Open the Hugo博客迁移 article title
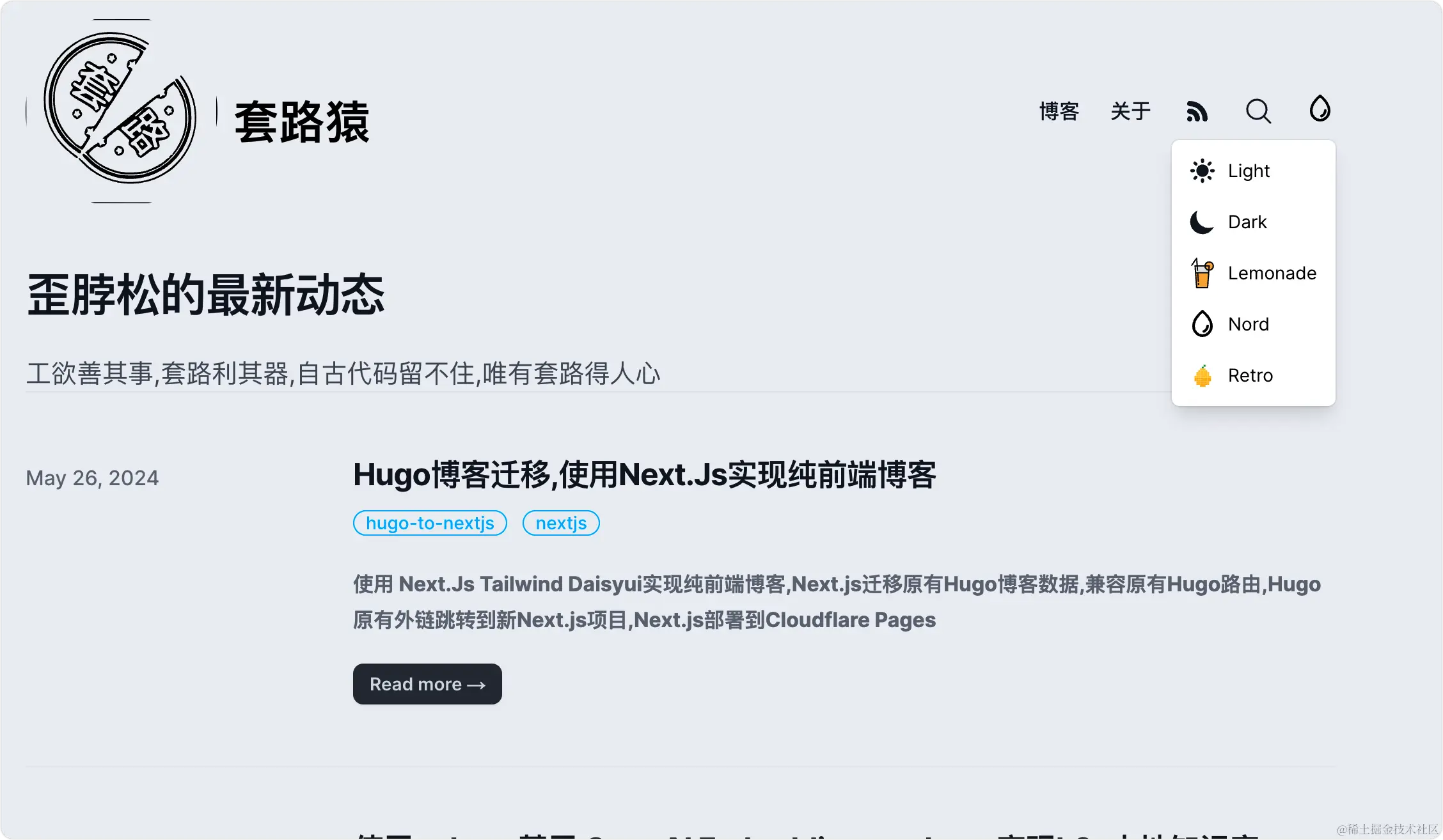 pos(644,475)
